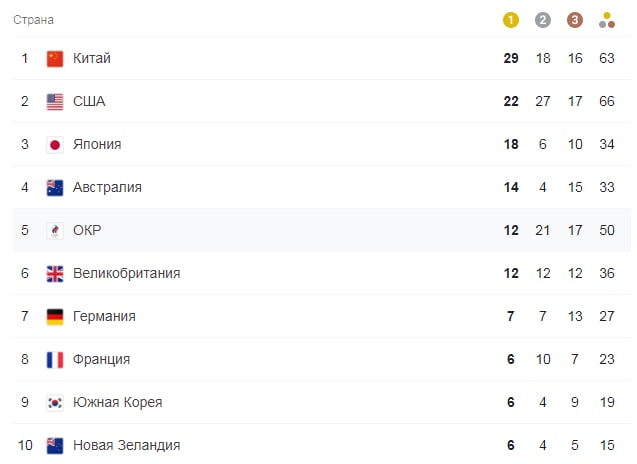The height and width of the screenshot is (464, 637).
Task: Click the total medals three-dot icon
Action: click(607, 20)
